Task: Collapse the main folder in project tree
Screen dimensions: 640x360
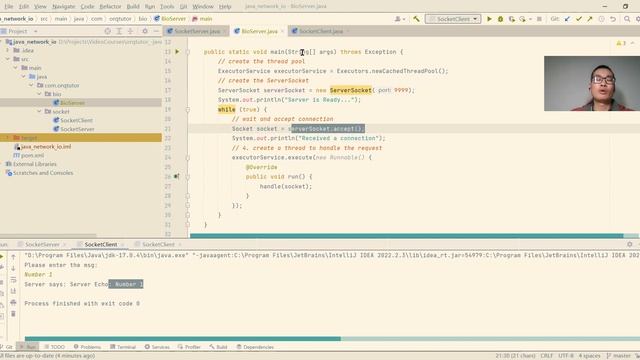Action: tap(16, 68)
